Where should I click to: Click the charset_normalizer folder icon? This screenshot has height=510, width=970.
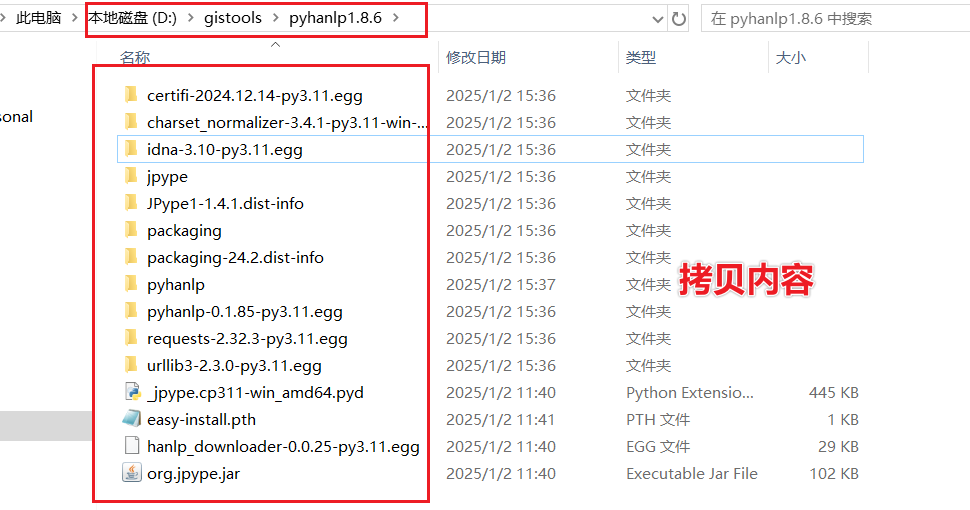coord(131,122)
